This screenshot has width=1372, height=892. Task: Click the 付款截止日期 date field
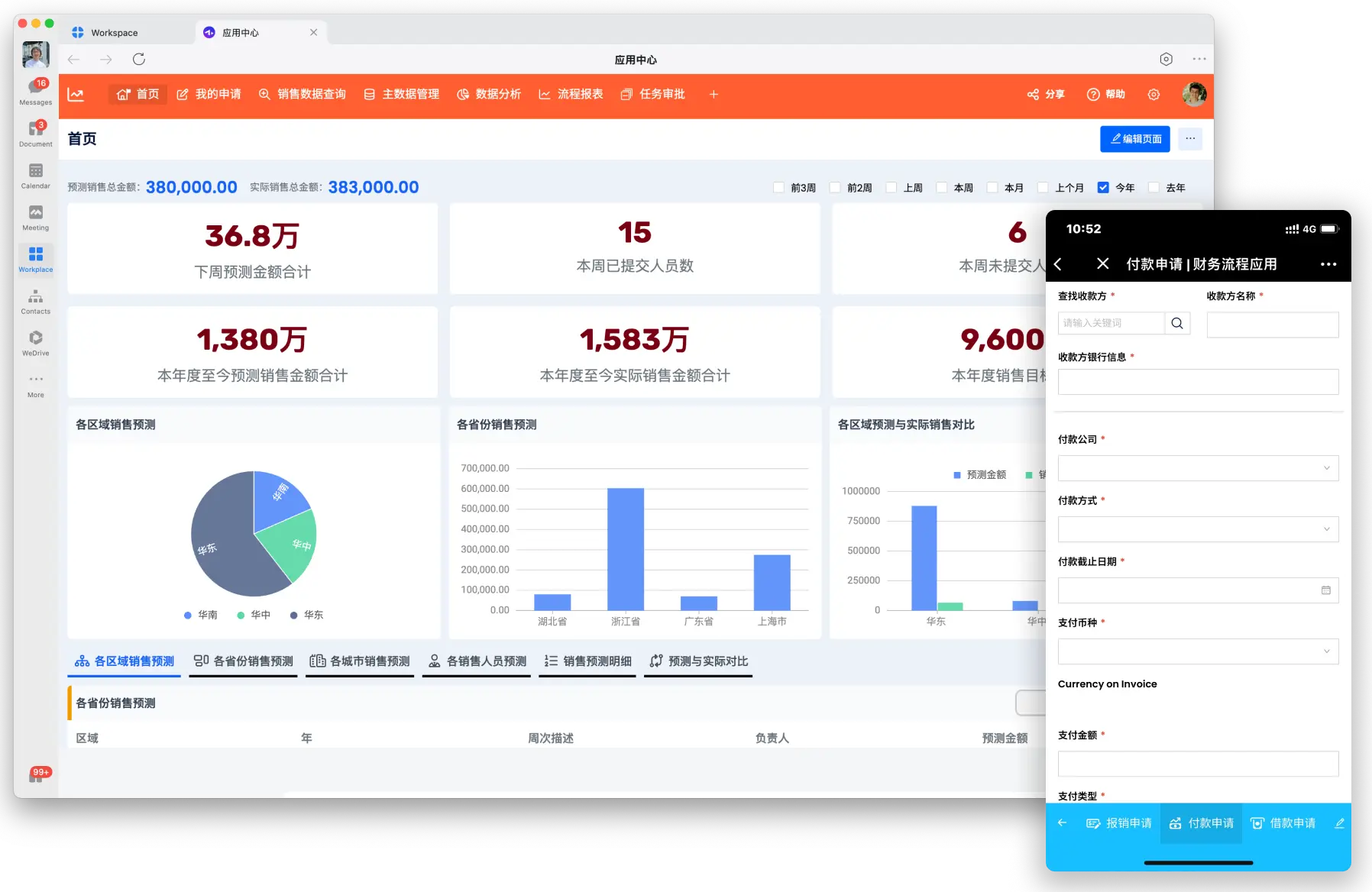pos(1198,590)
